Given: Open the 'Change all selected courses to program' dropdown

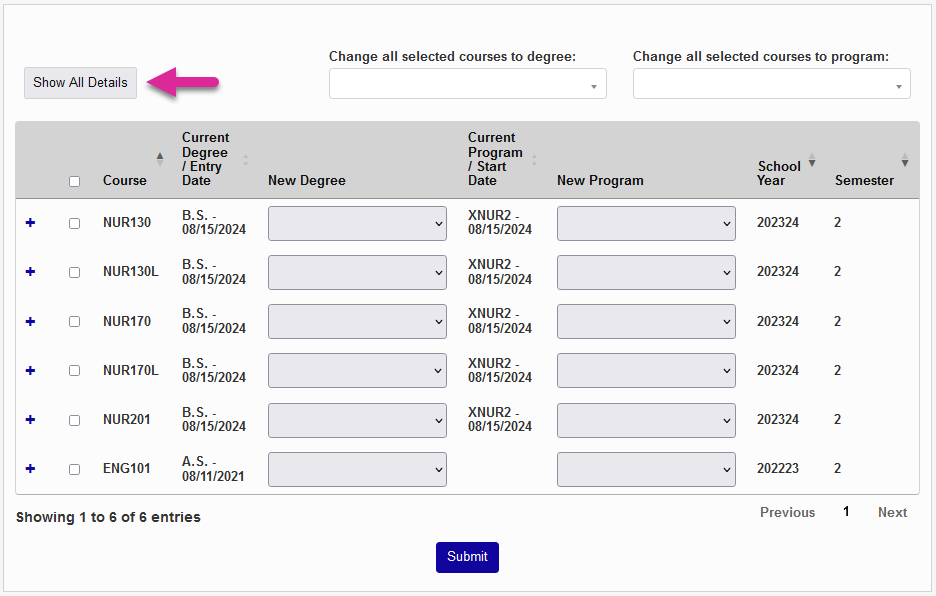Looking at the screenshot, I should click(x=771, y=83).
